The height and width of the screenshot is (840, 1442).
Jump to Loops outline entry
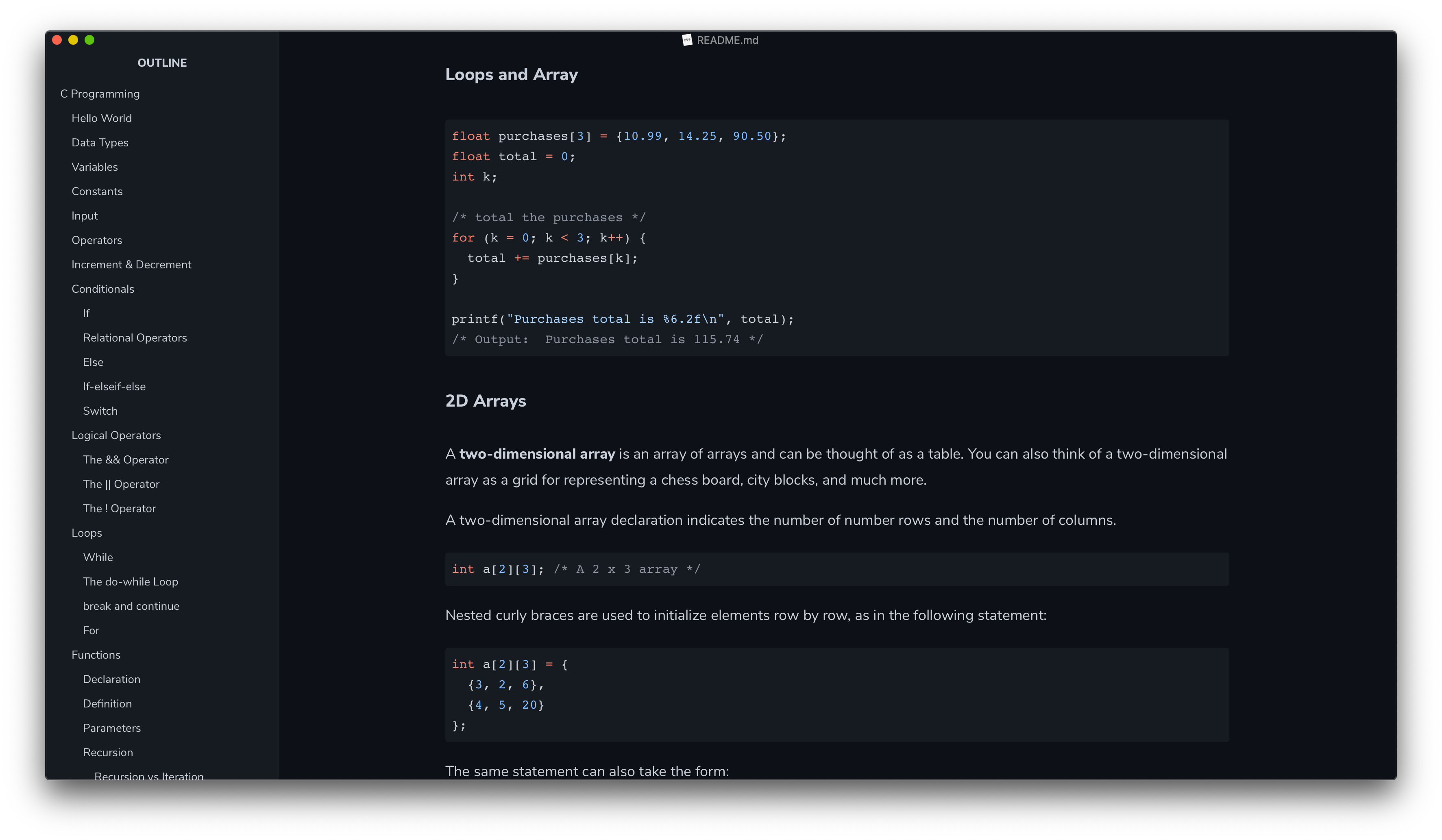pos(86,533)
